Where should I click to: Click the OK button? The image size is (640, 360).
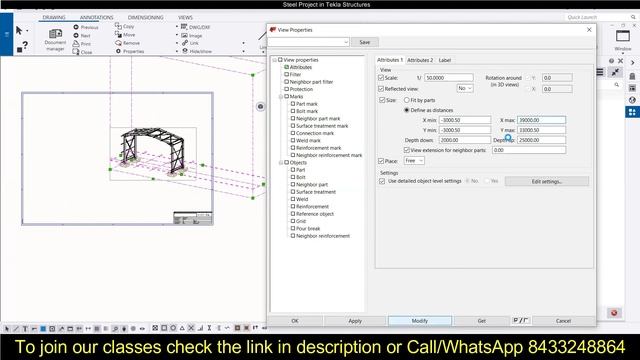point(295,321)
